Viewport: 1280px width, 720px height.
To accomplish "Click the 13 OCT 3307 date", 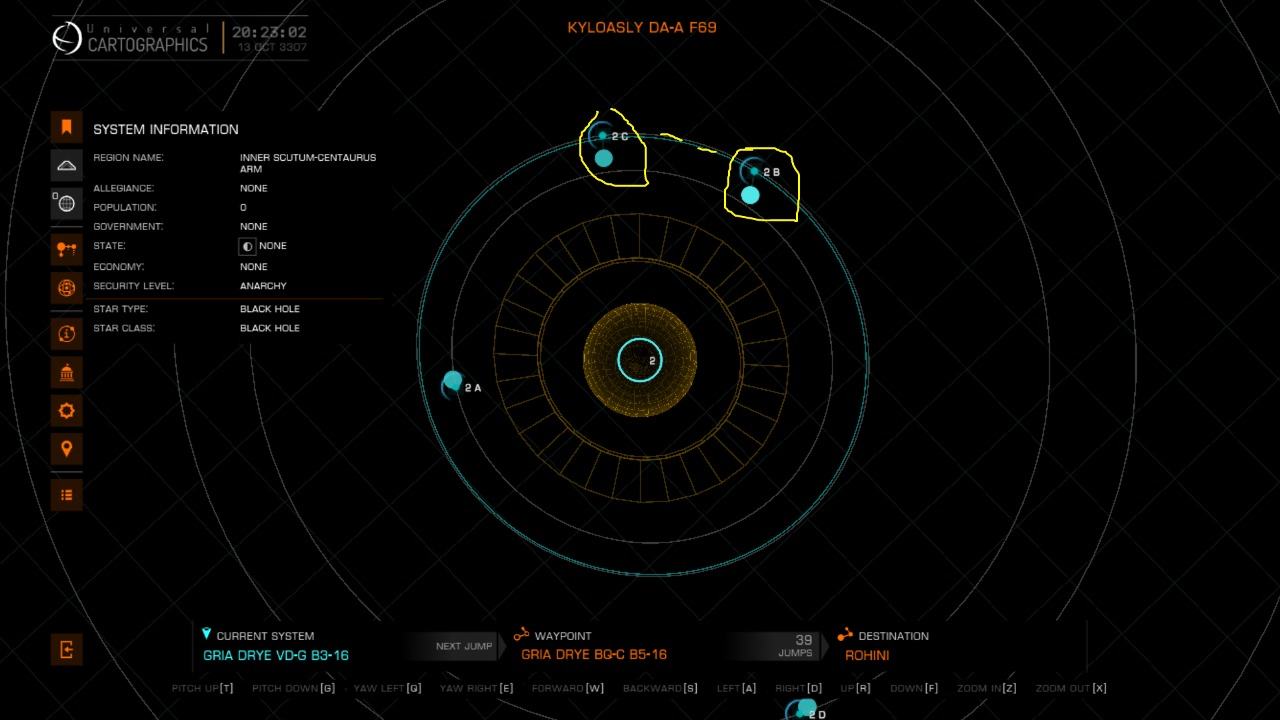I will pyautogui.click(x=272, y=47).
